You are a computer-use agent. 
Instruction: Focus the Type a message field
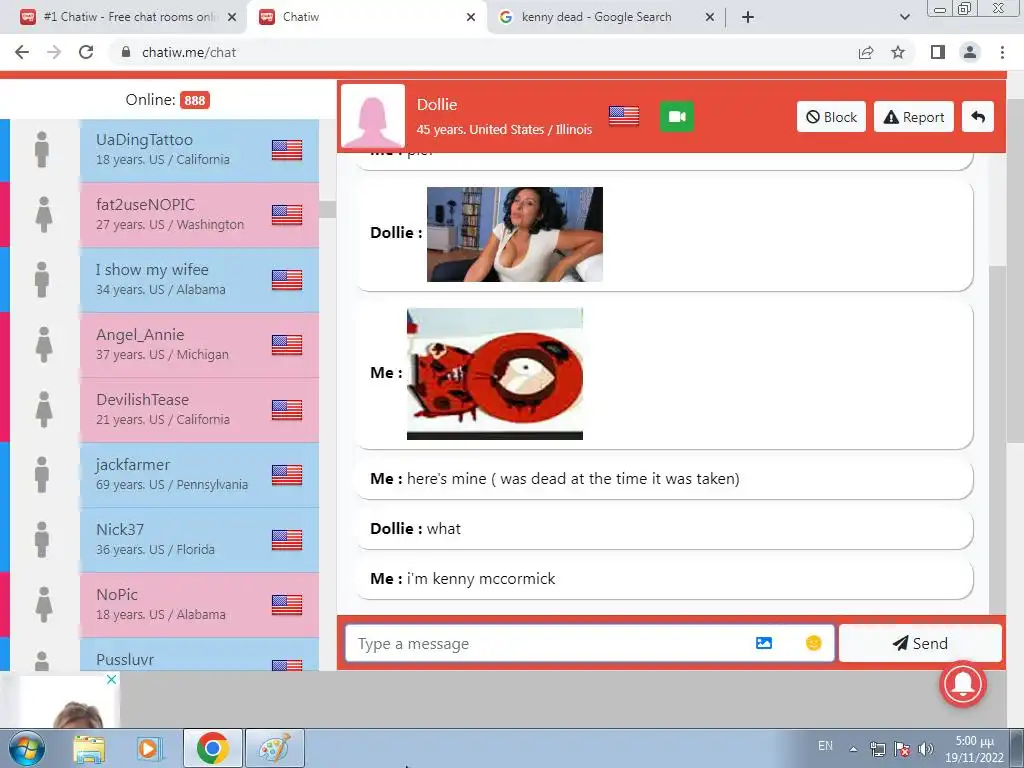549,643
